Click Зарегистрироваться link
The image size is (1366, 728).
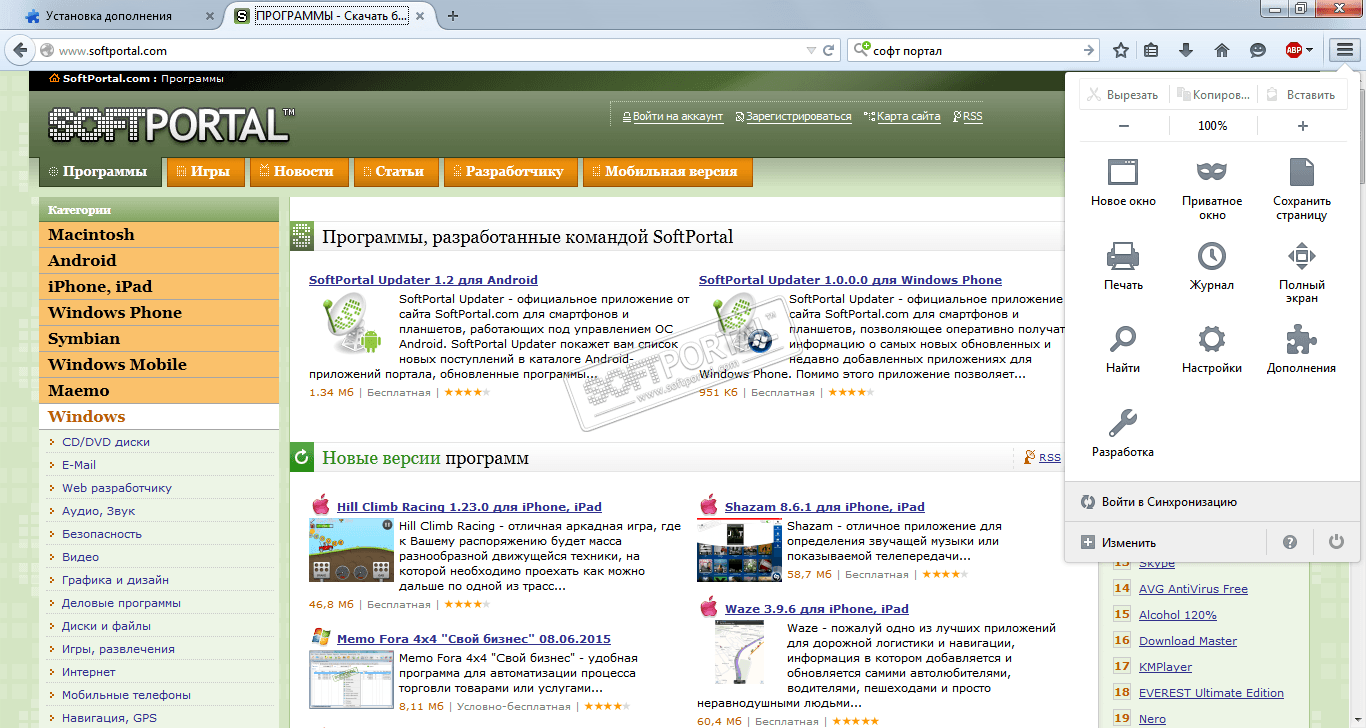[798, 116]
